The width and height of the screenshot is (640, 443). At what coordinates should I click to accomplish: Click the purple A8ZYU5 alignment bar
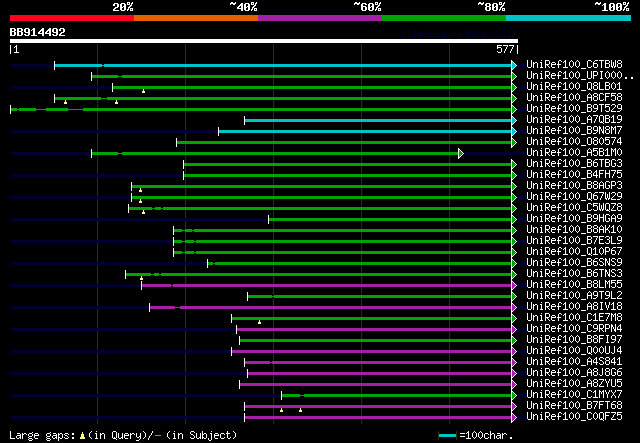376,384
